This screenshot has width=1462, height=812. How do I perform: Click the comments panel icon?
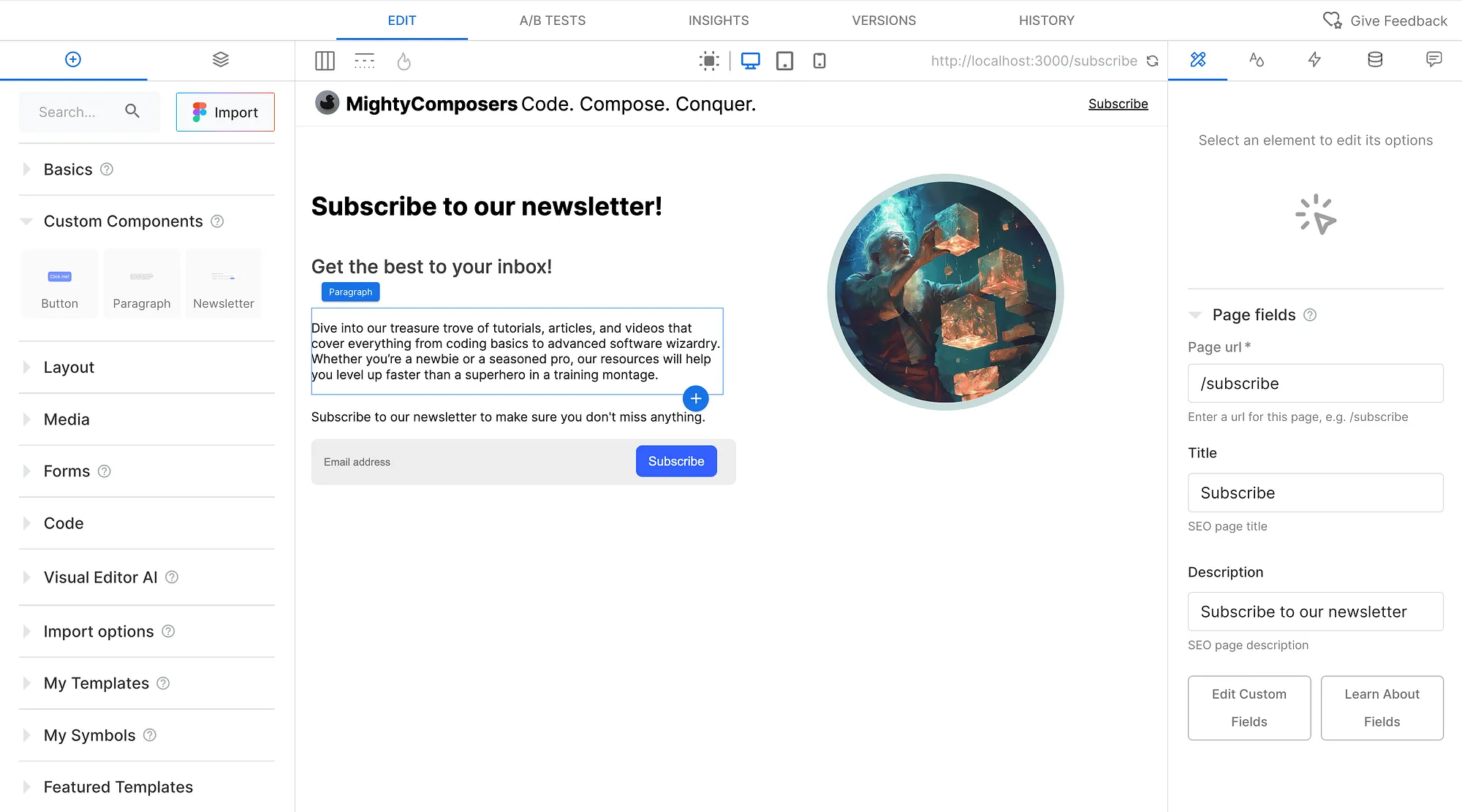pyautogui.click(x=1433, y=59)
